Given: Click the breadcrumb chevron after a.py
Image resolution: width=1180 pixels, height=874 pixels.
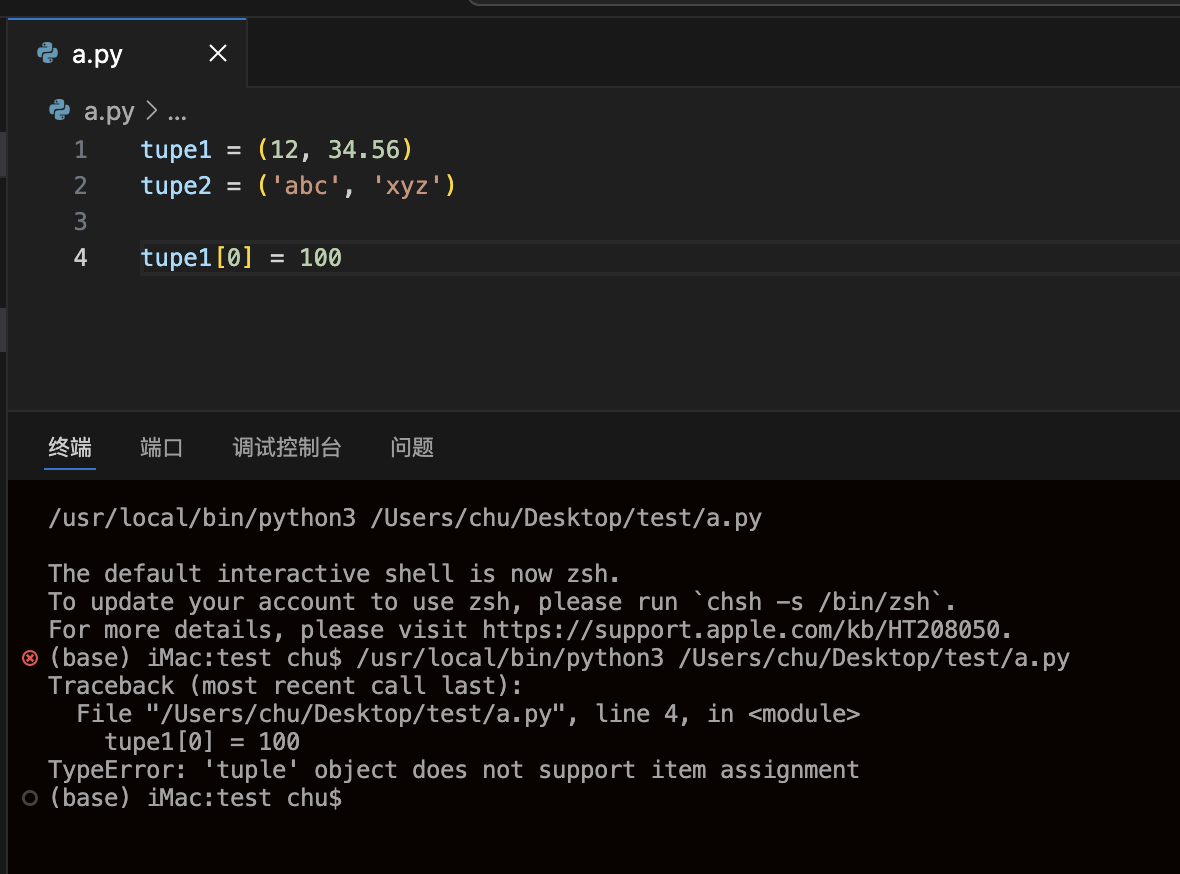Looking at the screenshot, I should pos(152,111).
